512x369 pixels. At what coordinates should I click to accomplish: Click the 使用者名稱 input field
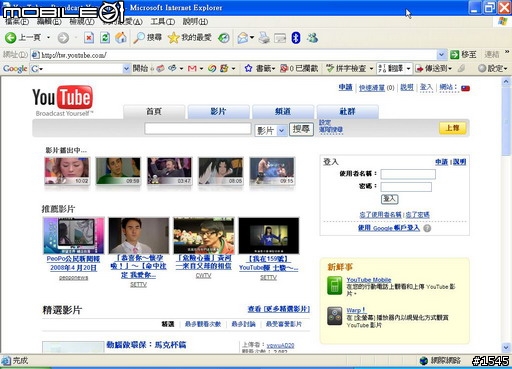[408, 174]
